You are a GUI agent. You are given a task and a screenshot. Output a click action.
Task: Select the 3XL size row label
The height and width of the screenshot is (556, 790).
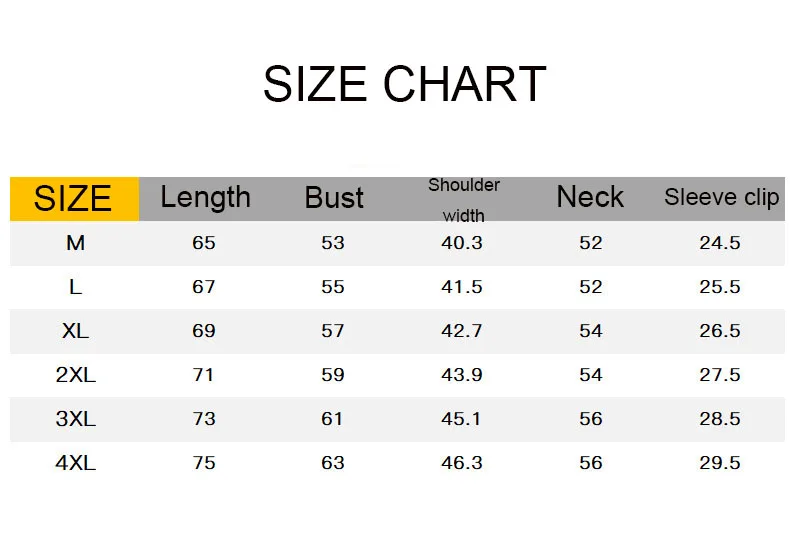pyautogui.click(x=75, y=419)
